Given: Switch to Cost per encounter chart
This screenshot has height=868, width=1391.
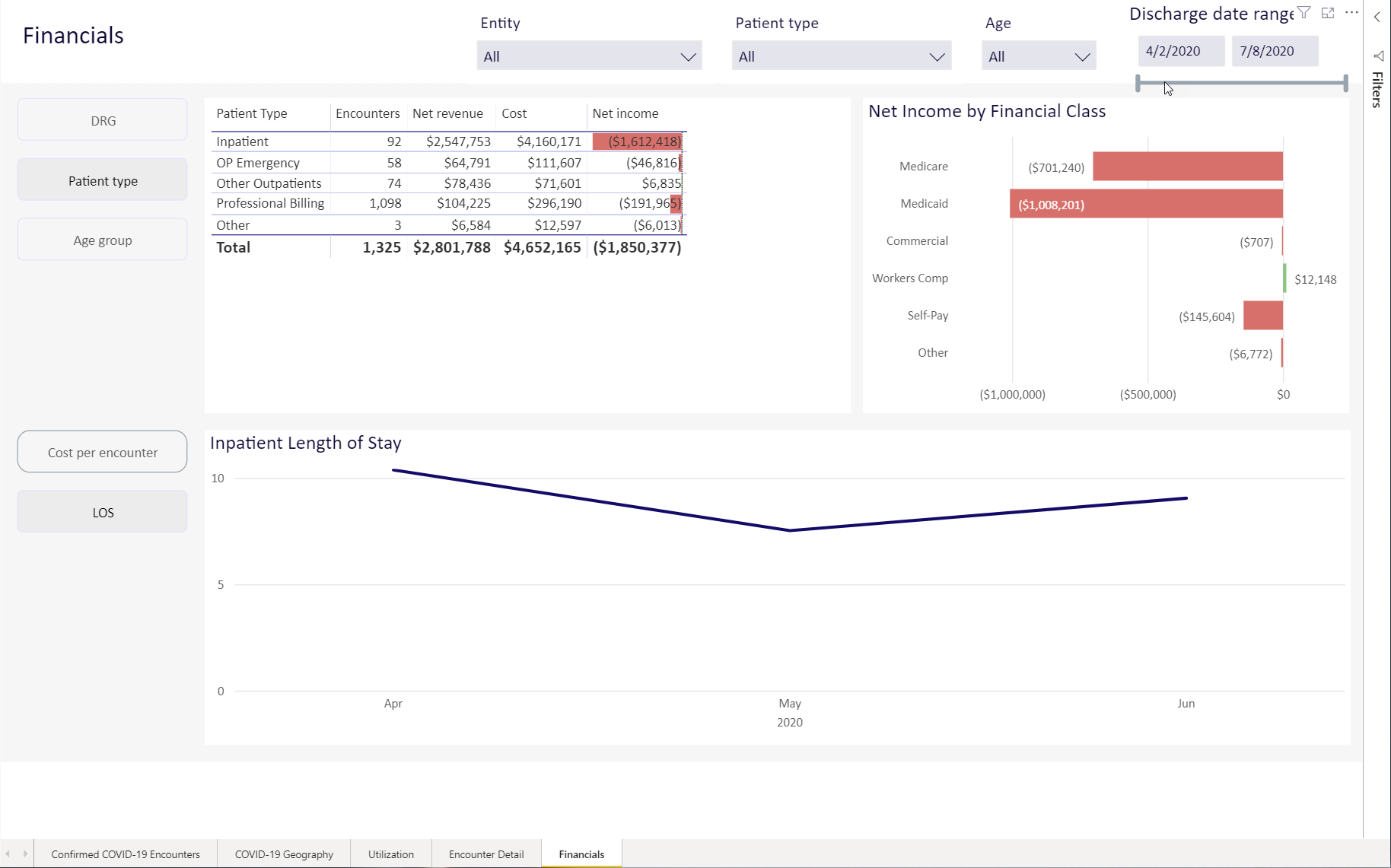Looking at the screenshot, I should [x=103, y=452].
